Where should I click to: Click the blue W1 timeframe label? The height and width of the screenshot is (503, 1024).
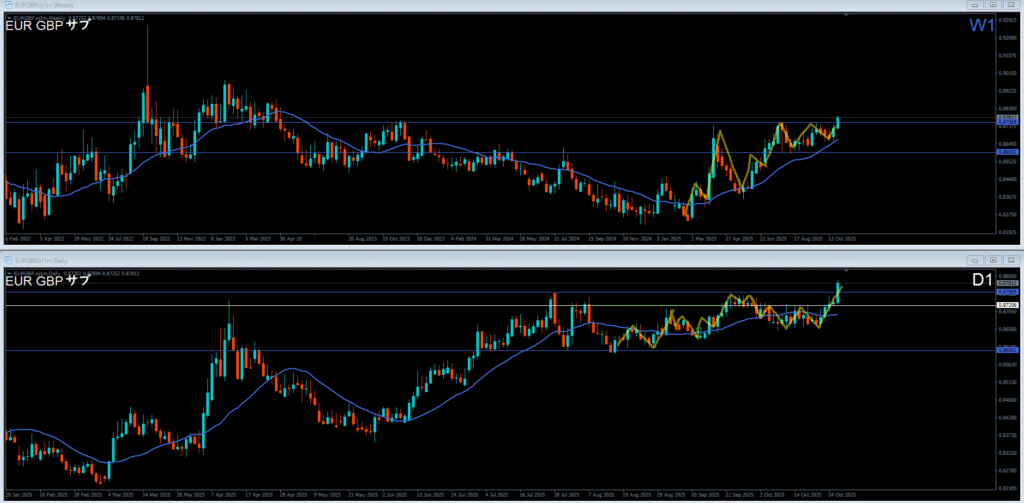click(981, 26)
